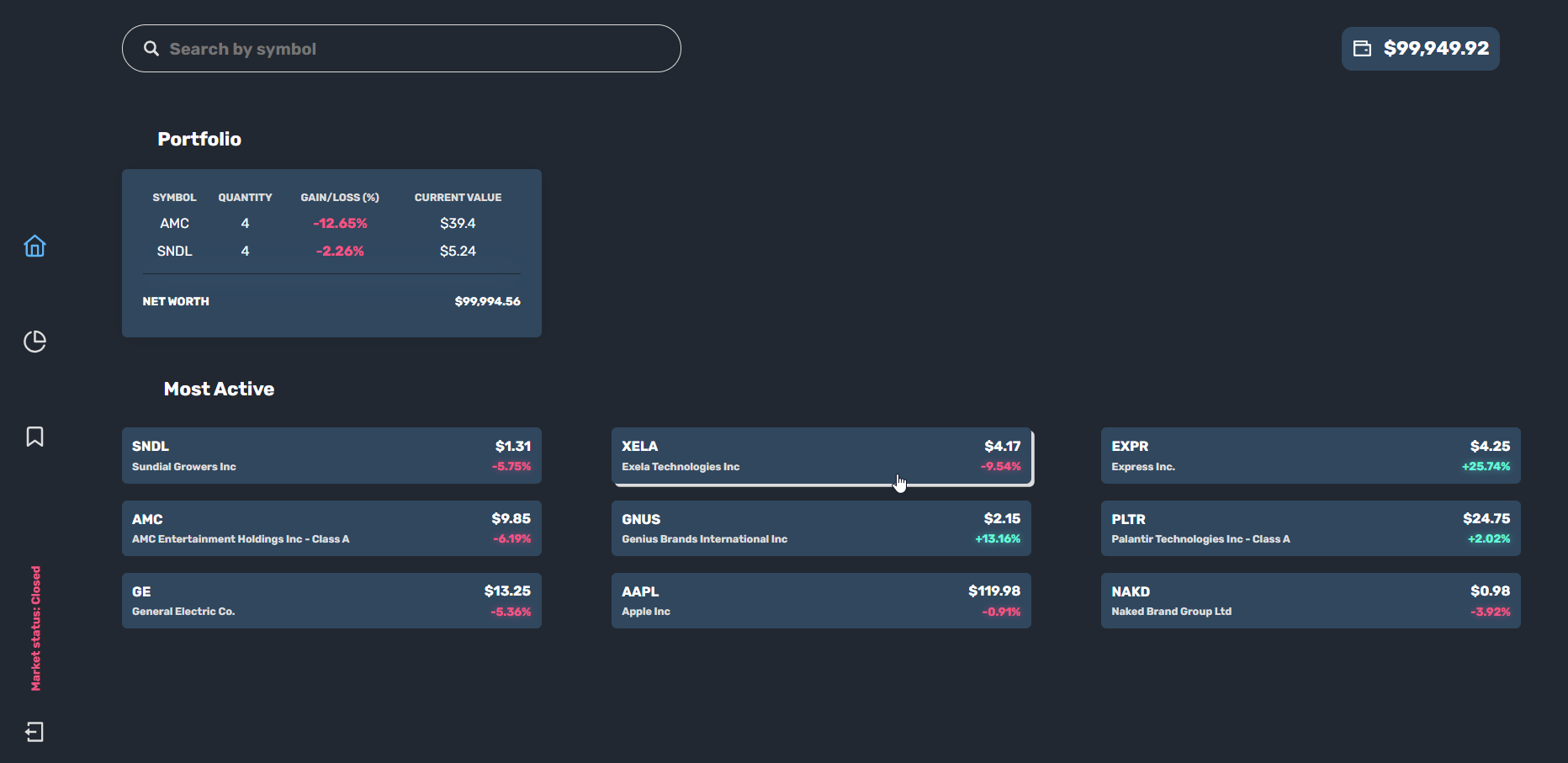Click the NET WORTH label
Screen dimensions: 1568x763
tap(176, 301)
